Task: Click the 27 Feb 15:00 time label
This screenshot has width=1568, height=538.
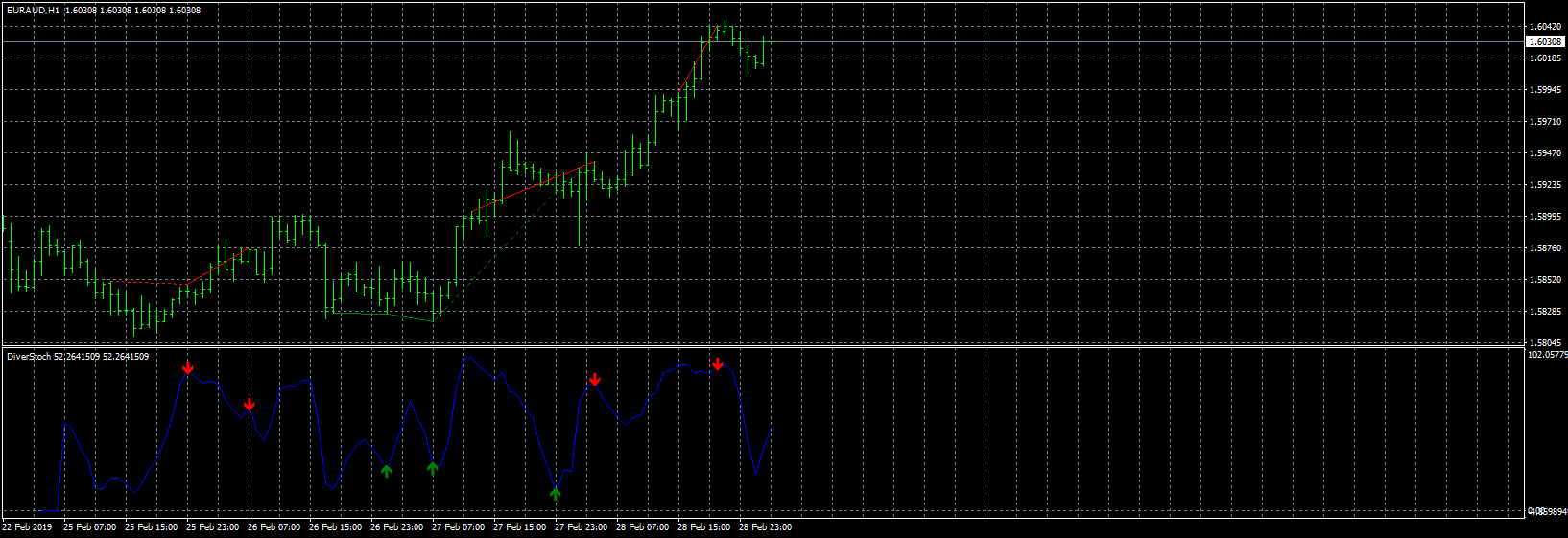Action: coord(519,527)
